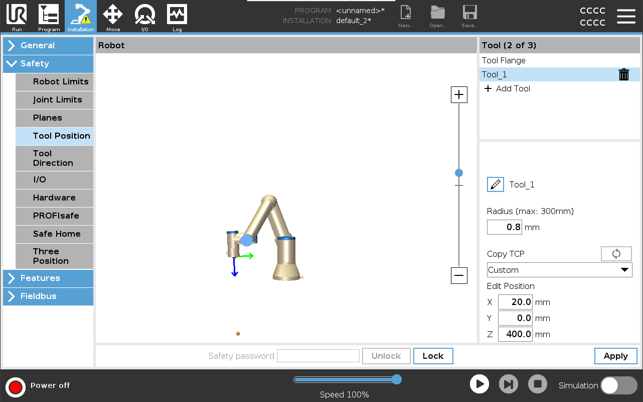Click the Copy TCP refresh icon
Image resolution: width=643 pixels, height=402 pixels.
pyautogui.click(x=616, y=254)
